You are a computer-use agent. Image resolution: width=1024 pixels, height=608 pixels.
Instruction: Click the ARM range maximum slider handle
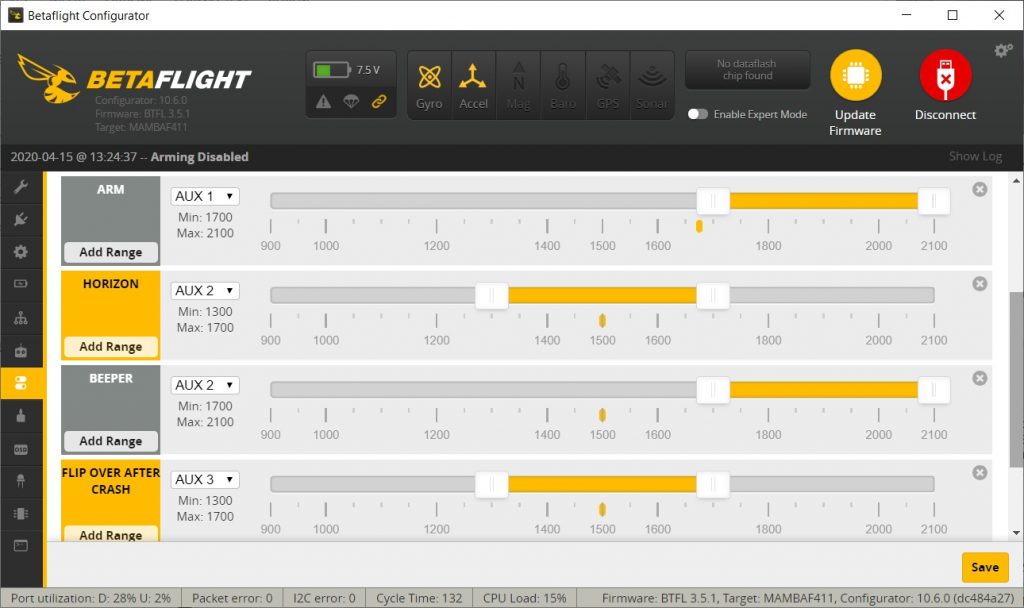coord(934,201)
